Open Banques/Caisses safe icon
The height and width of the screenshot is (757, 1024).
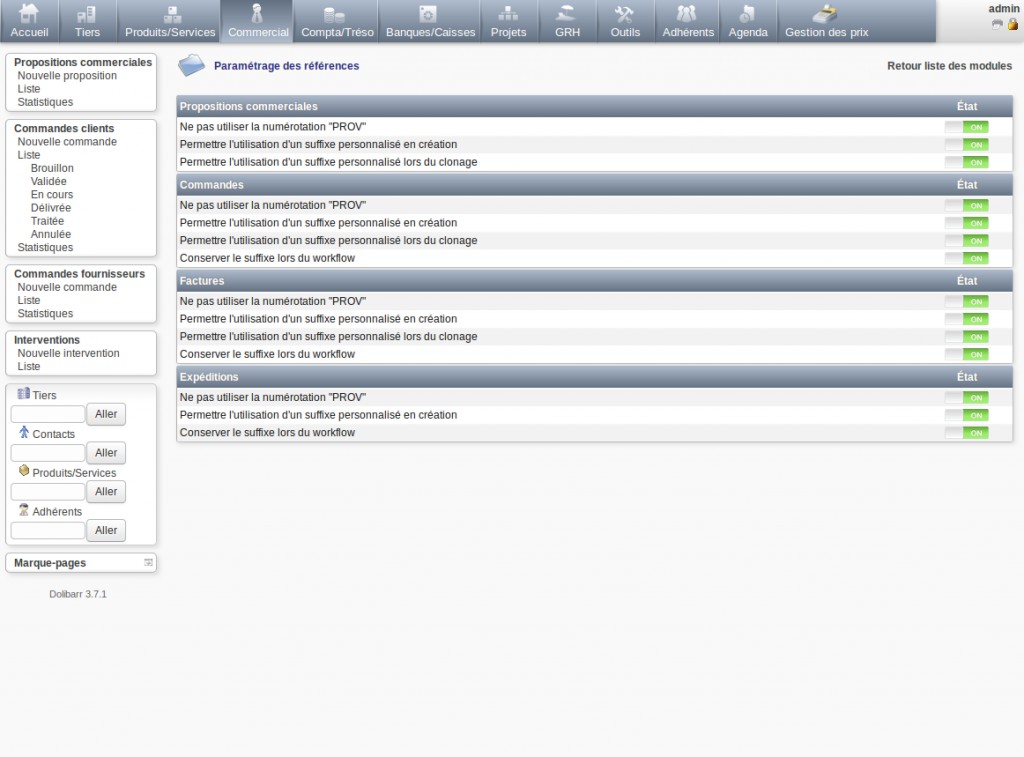pos(428,14)
